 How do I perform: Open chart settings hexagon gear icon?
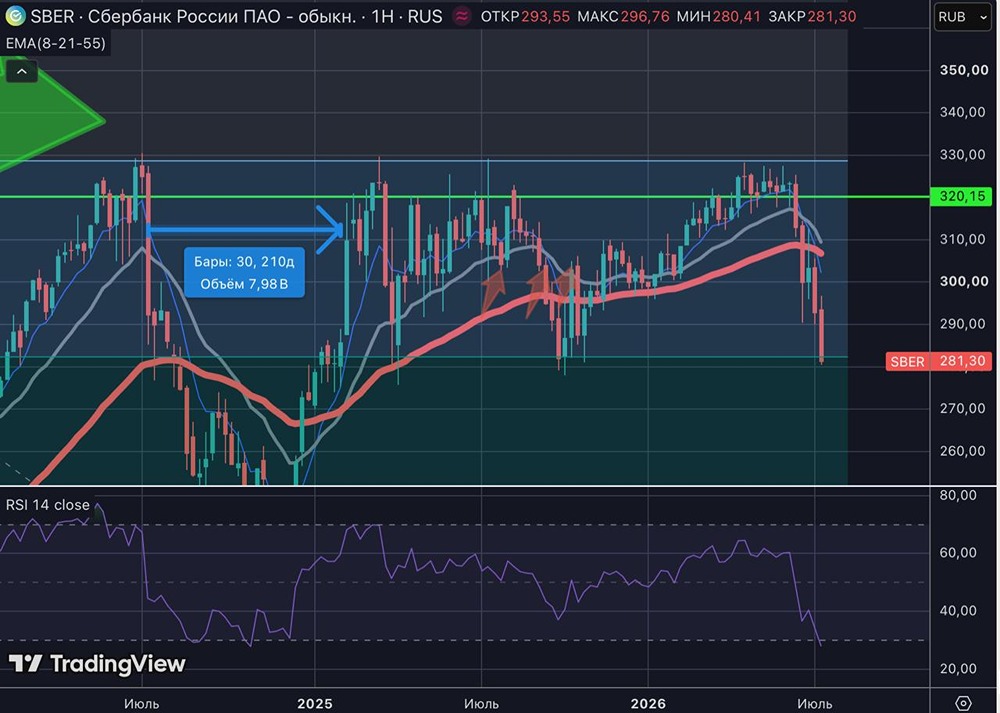(x=964, y=702)
